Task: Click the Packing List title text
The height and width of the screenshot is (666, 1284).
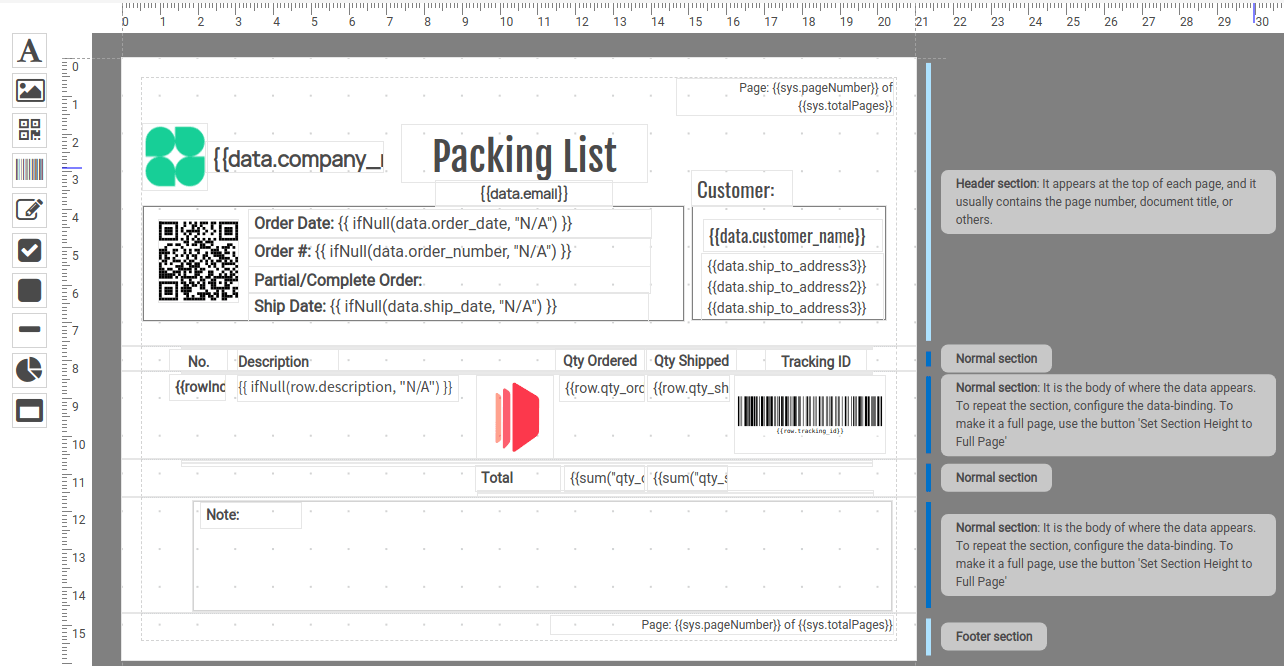Action: (x=524, y=155)
